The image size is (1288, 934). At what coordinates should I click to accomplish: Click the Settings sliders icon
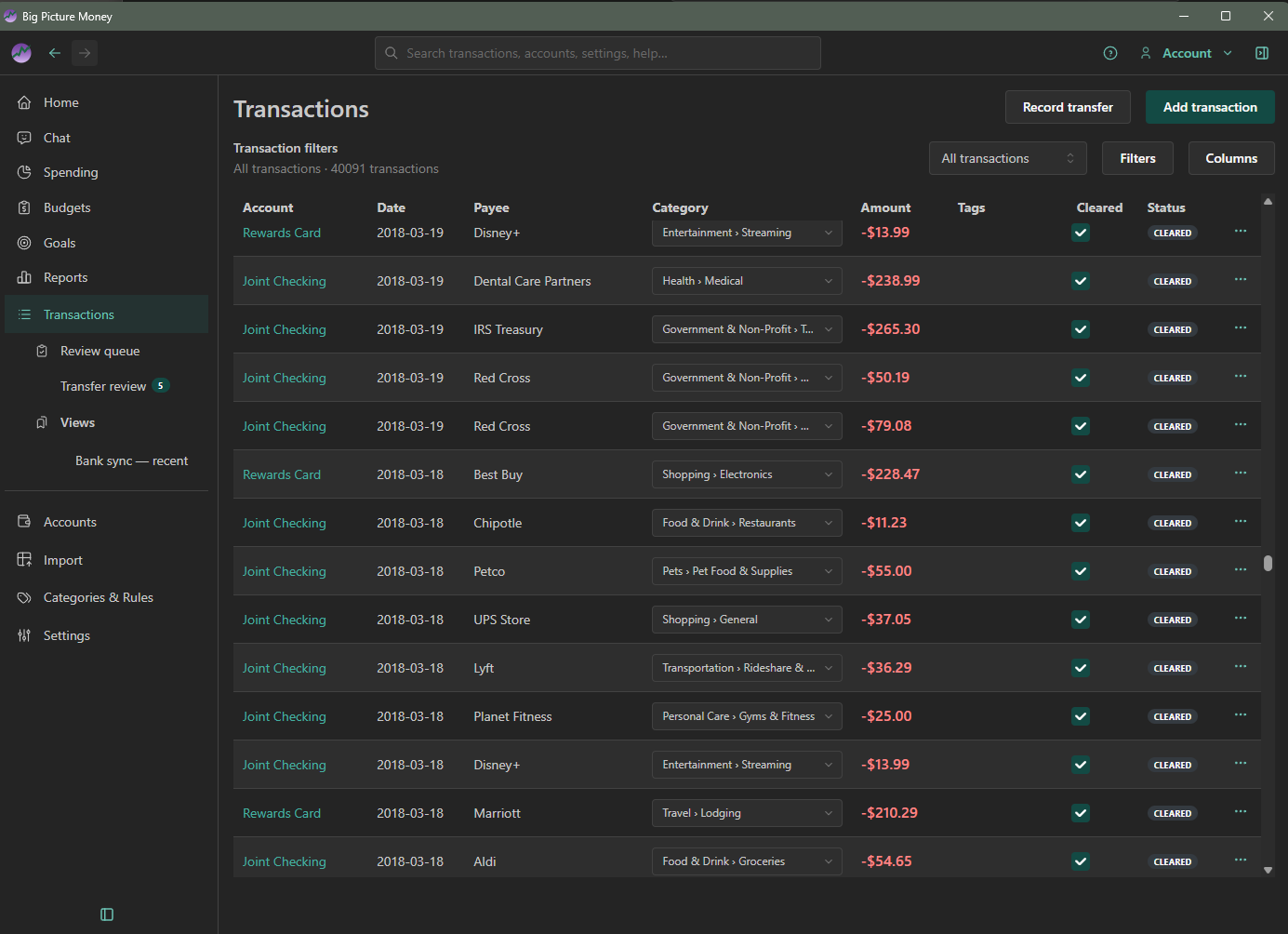coord(24,635)
